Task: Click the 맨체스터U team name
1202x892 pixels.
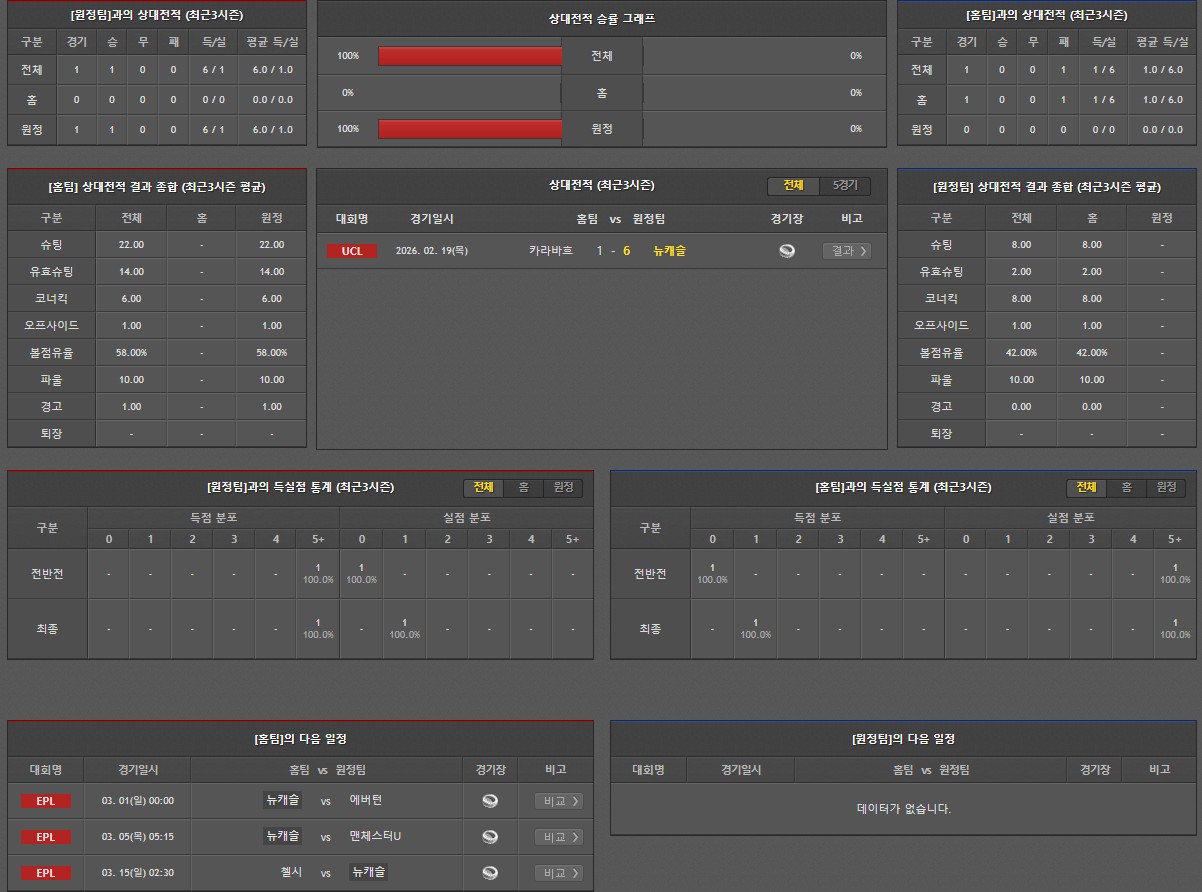Action: click(375, 836)
